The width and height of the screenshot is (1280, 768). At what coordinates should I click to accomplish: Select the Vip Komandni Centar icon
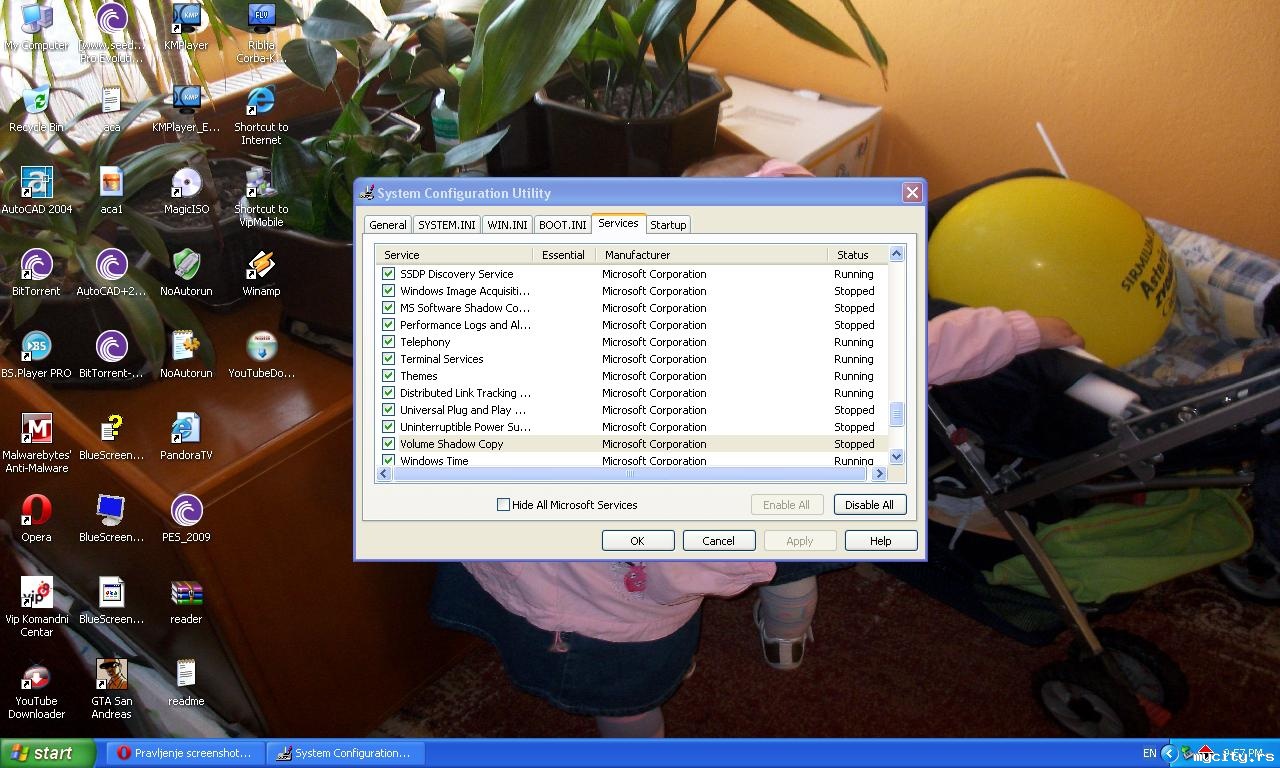pyautogui.click(x=37, y=606)
